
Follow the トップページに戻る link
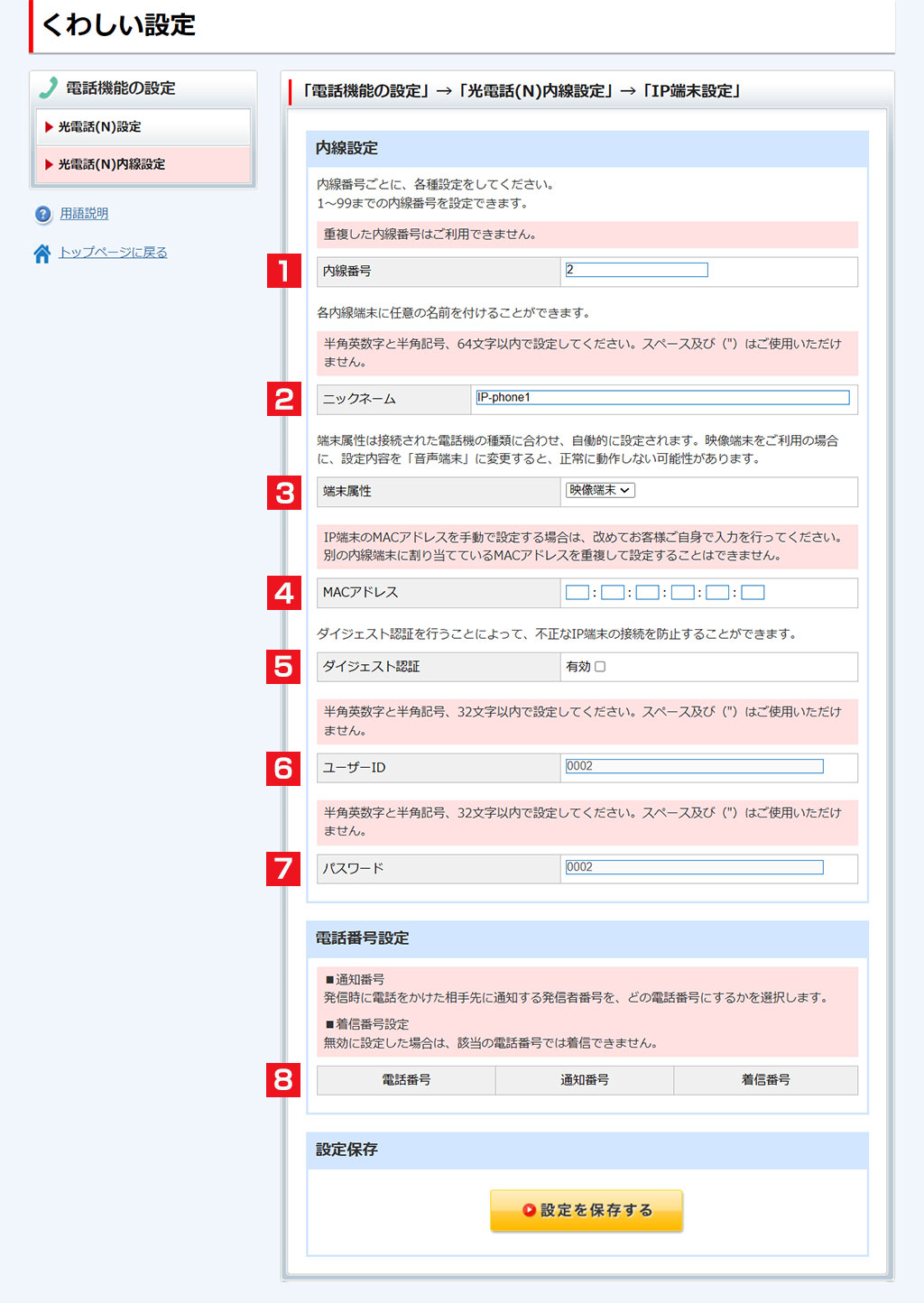coord(113,253)
